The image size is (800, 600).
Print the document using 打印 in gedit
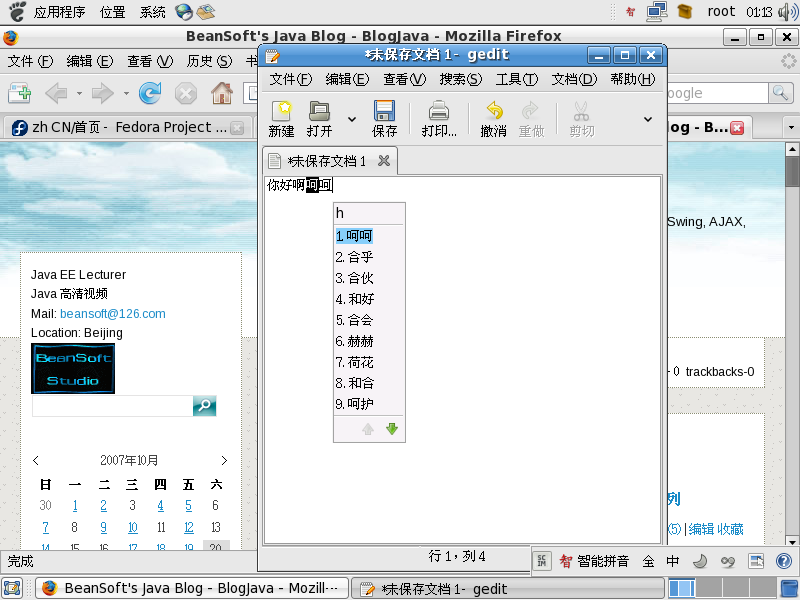tap(439, 119)
